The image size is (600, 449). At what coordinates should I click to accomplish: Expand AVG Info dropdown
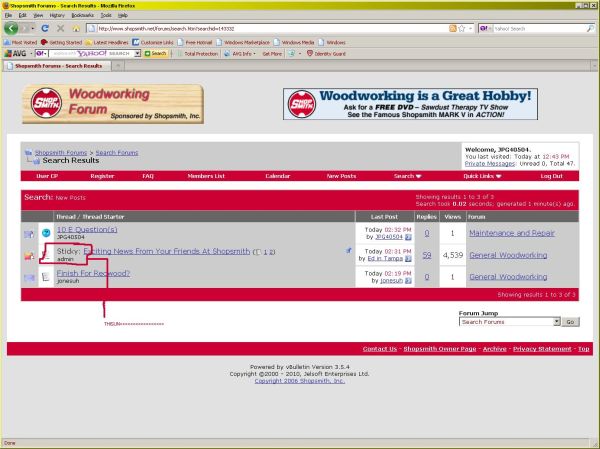coord(254,54)
